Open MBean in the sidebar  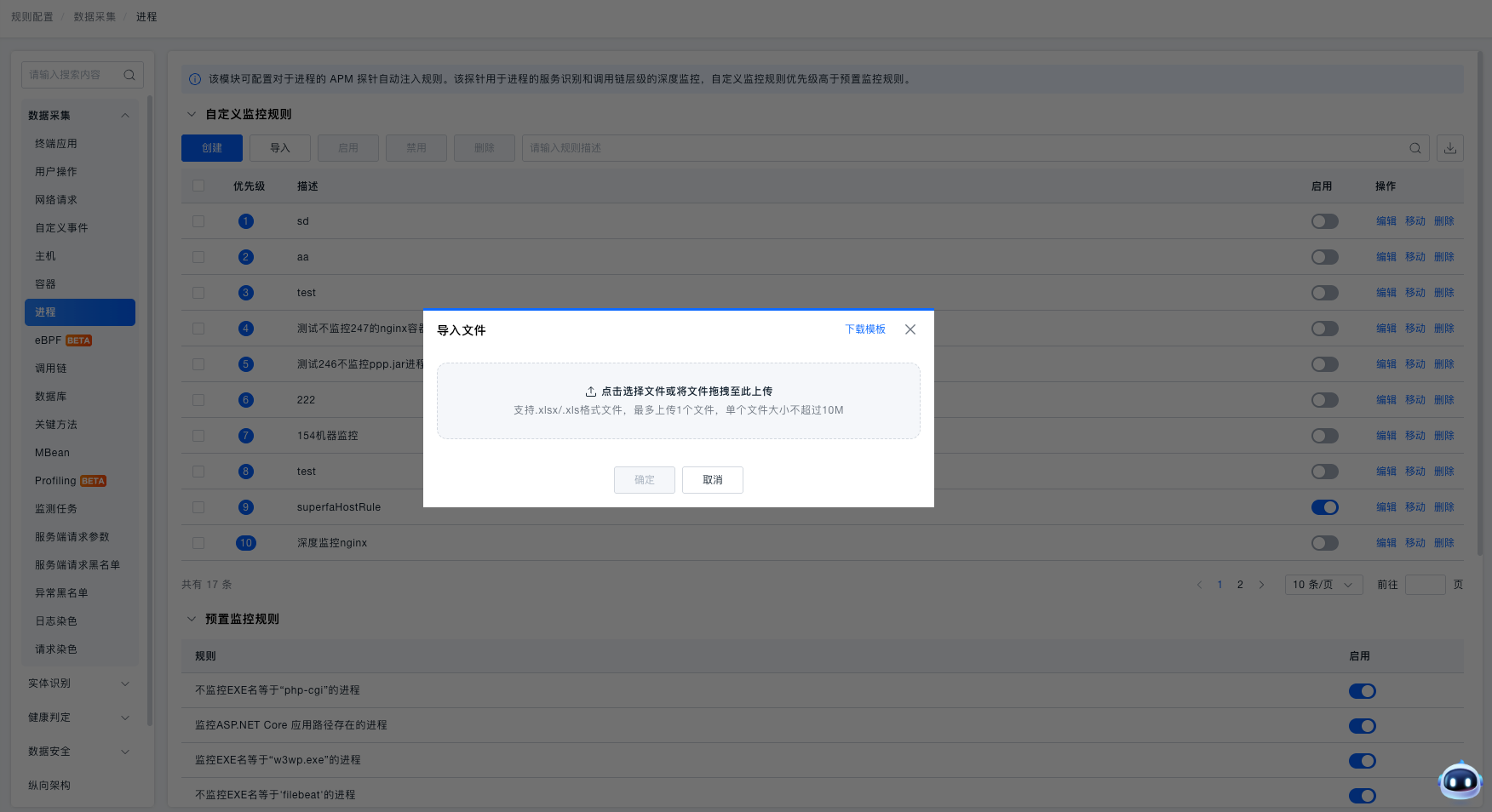[80, 453]
